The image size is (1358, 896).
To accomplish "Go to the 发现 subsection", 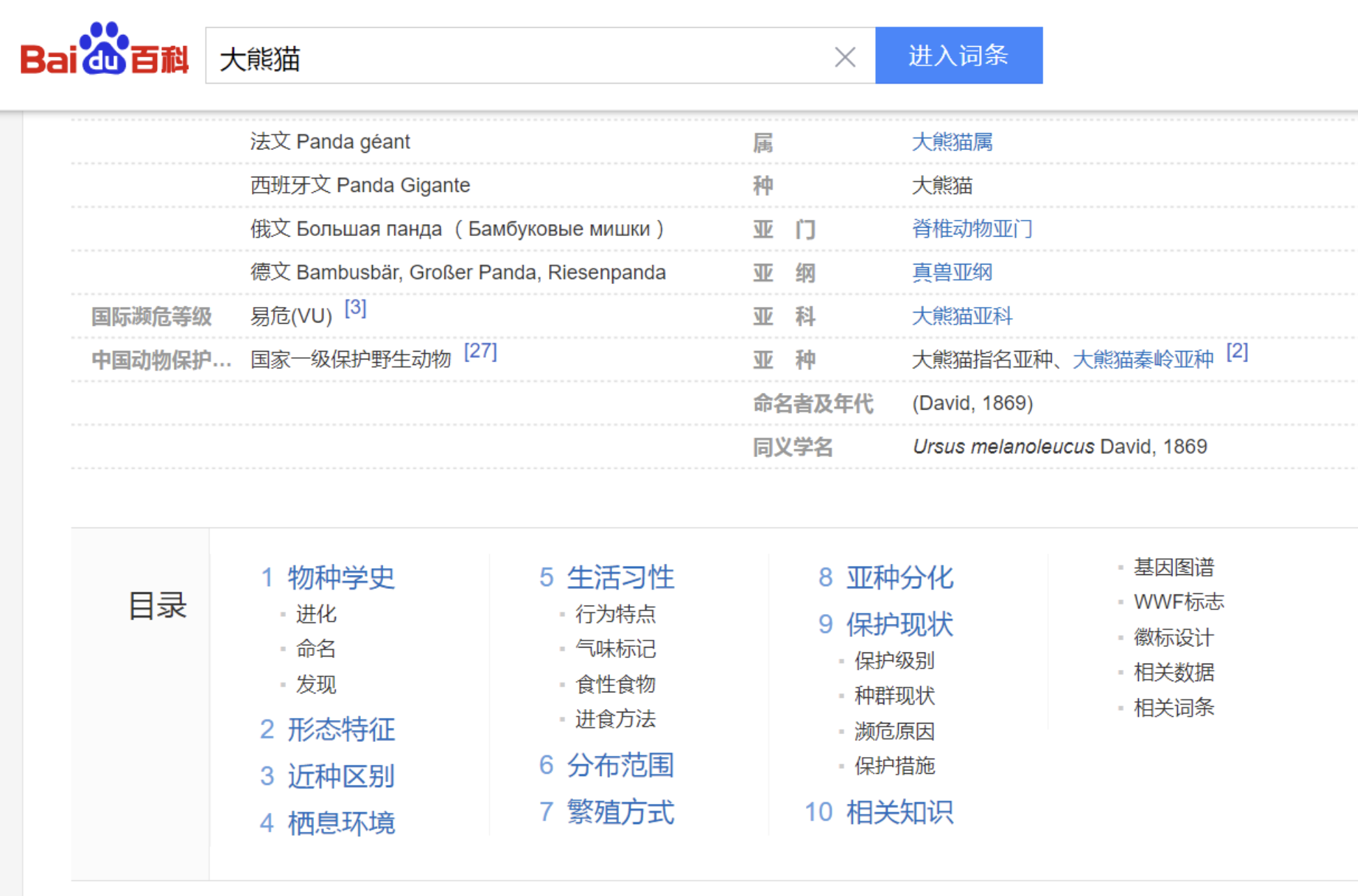I will [x=315, y=685].
